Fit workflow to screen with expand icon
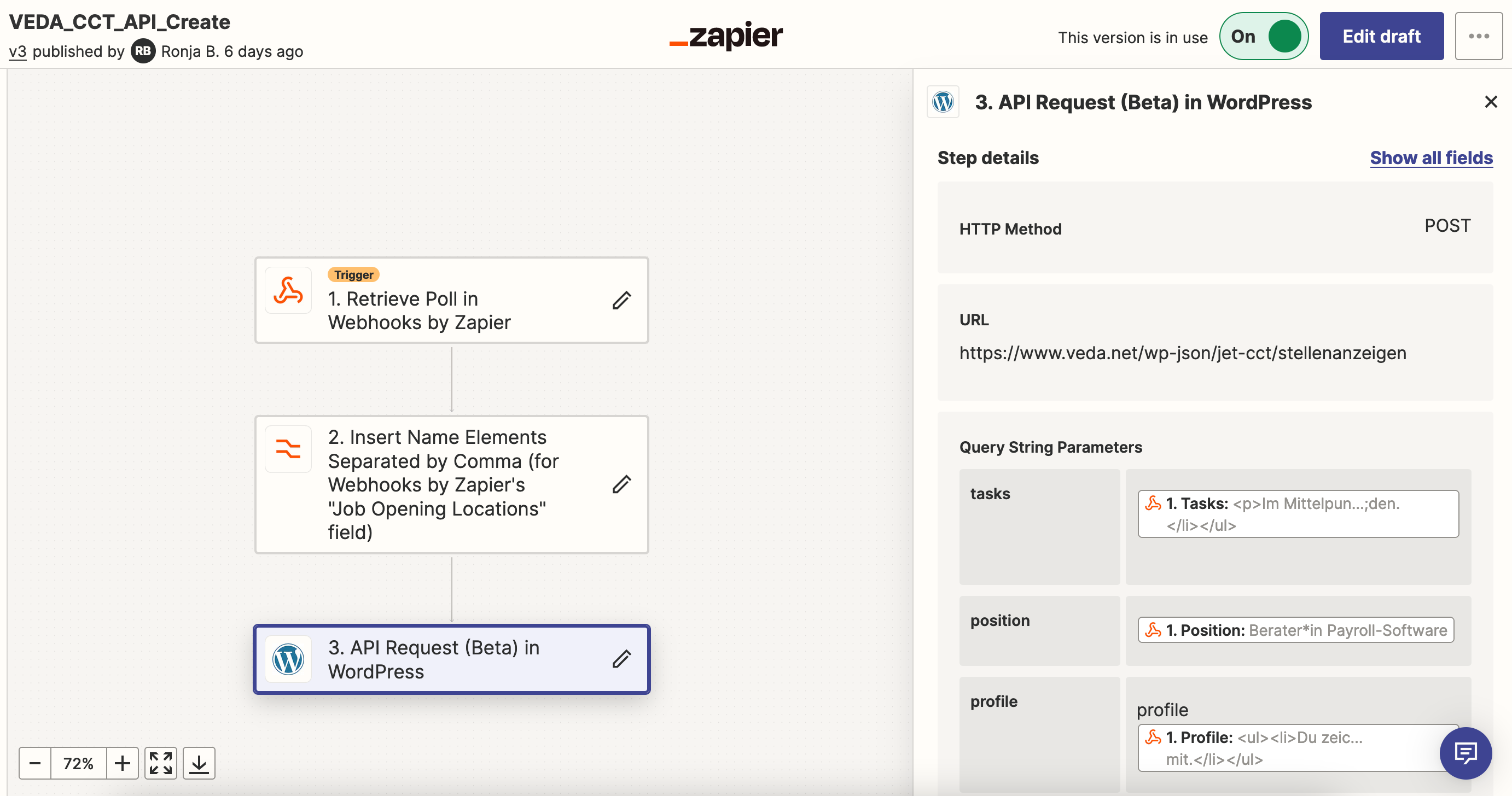The height and width of the screenshot is (796, 1512). click(x=161, y=763)
